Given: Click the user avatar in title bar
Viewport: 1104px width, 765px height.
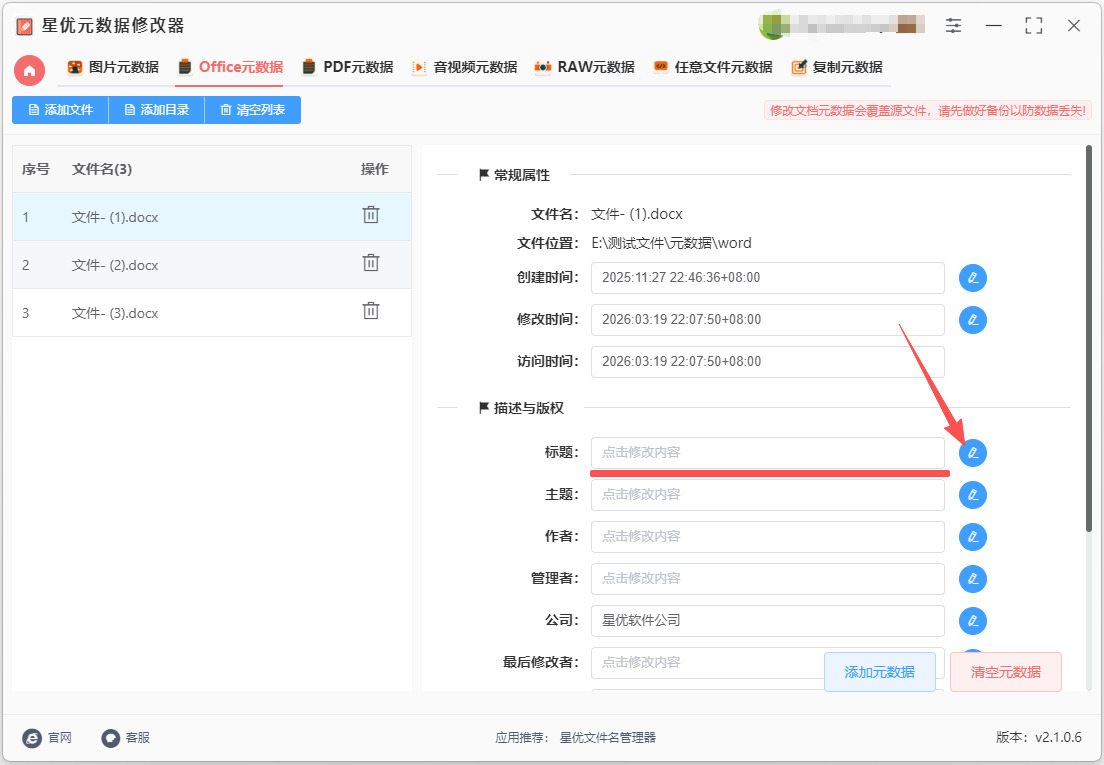Looking at the screenshot, I should [772, 26].
